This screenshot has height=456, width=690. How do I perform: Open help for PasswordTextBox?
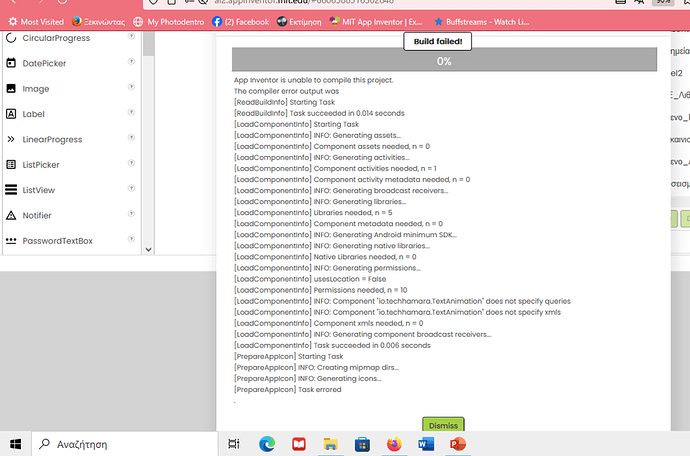[x=131, y=239]
